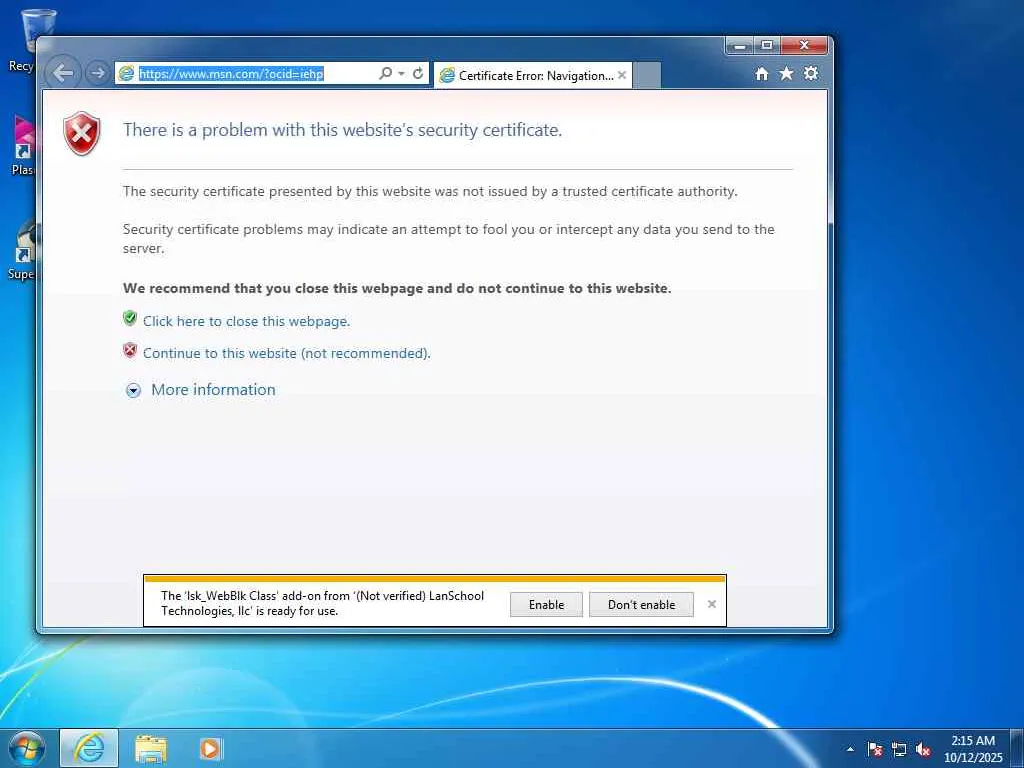The width and height of the screenshot is (1024, 768).
Task: Open the Tools gear menu
Action: pos(811,73)
